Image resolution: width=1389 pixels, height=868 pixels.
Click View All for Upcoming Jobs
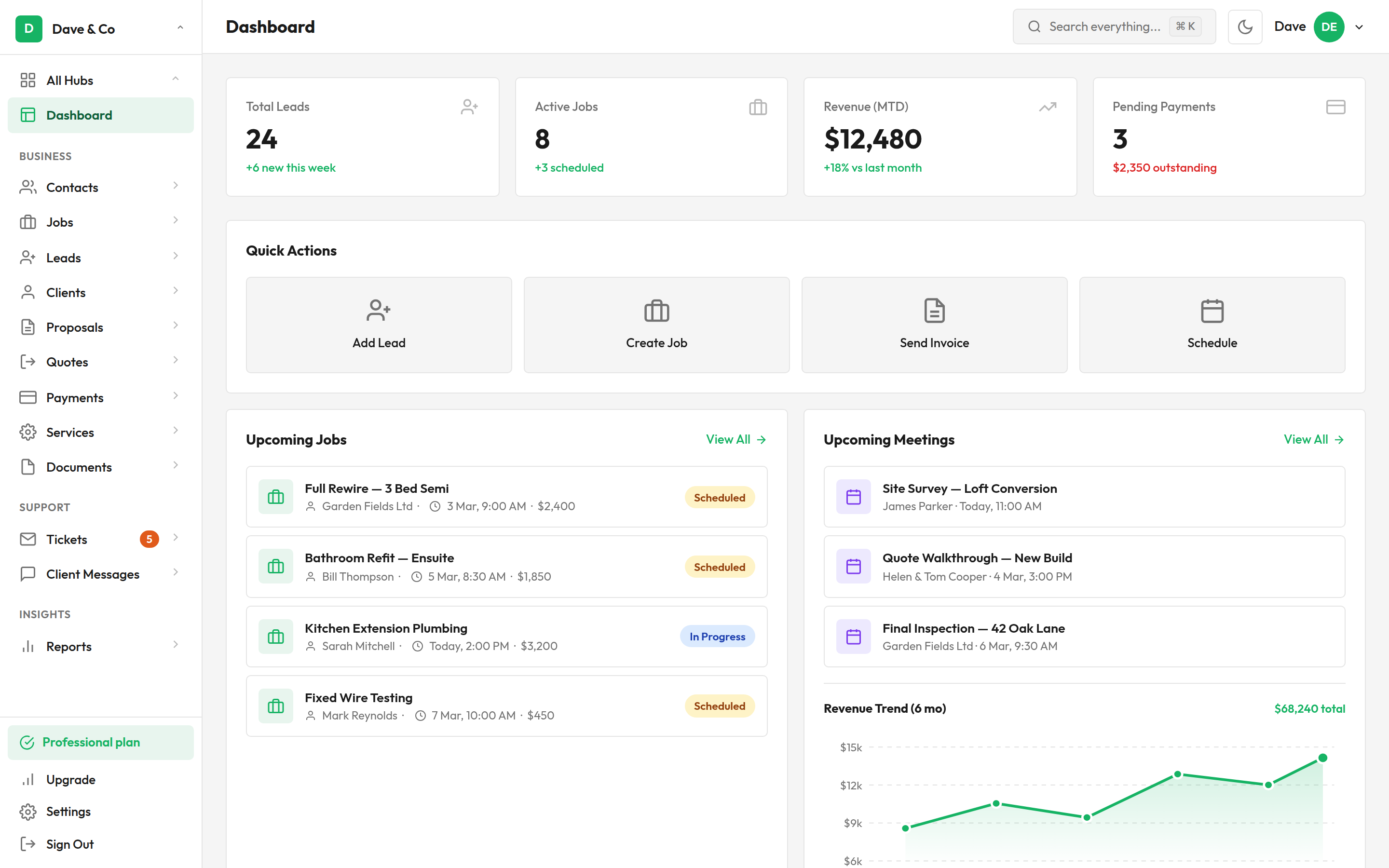735,439
